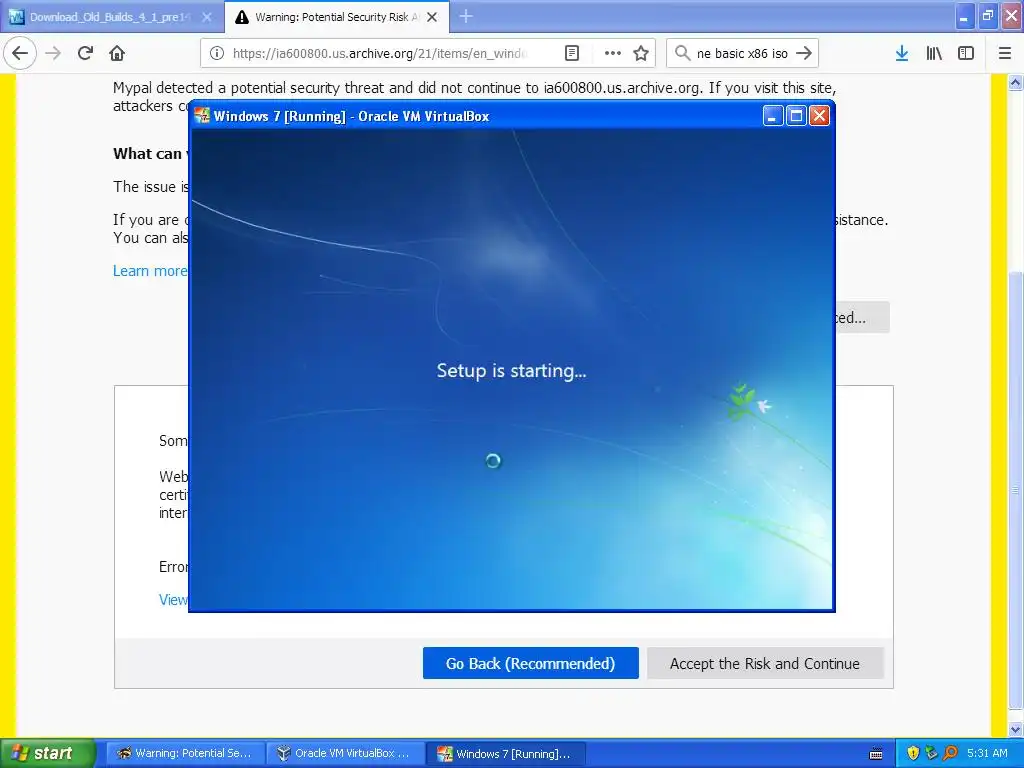Open page actions three-dot menu
Viewport: 1024px width, 768px height.
[613, 54]
